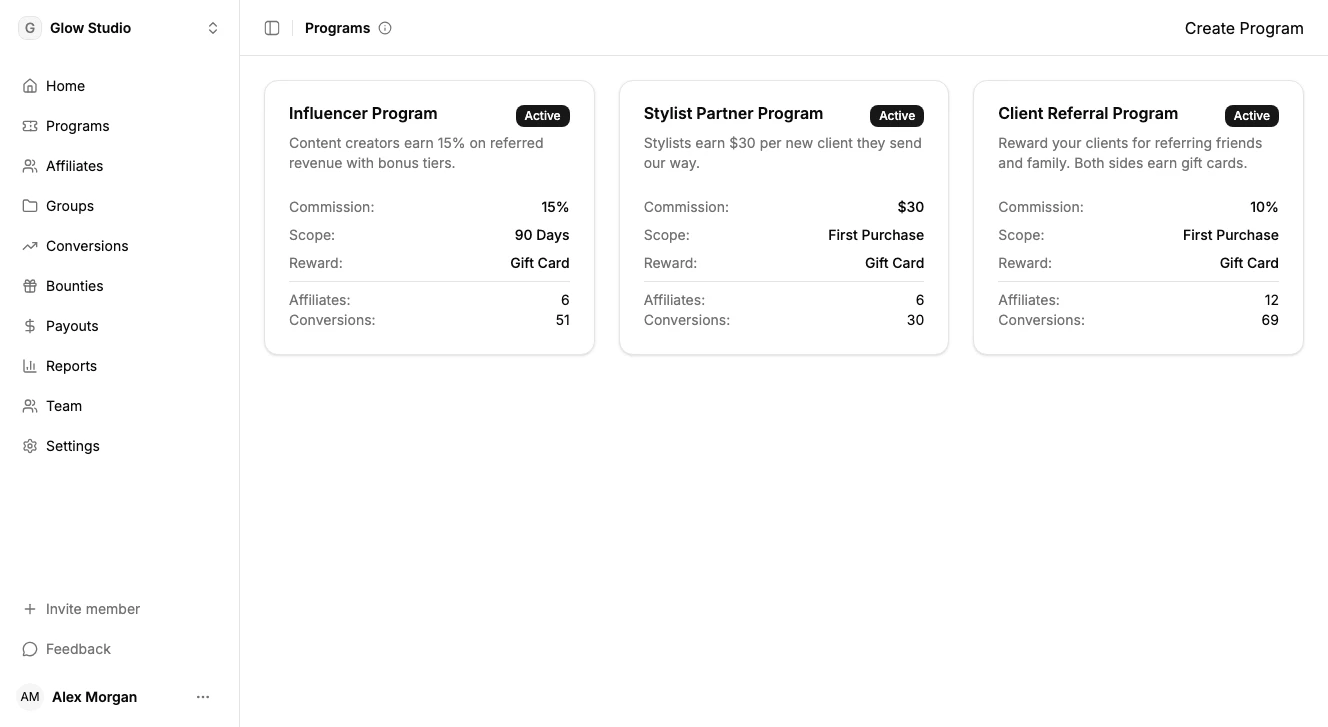The height and width of the screenshot is (727, 1328).
Task: Collapse the sidebar with the panel icon
Action: (272, 28)
